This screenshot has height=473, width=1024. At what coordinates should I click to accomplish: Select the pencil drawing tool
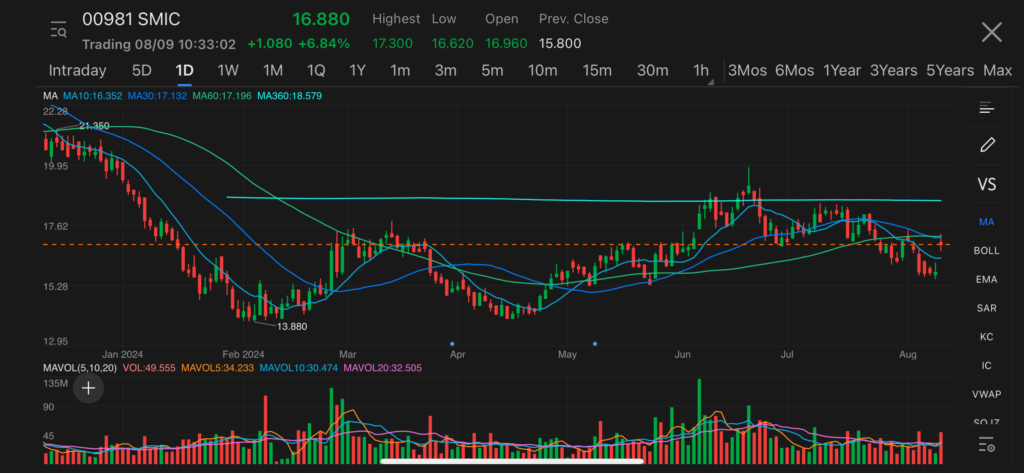tap(987, 145)
